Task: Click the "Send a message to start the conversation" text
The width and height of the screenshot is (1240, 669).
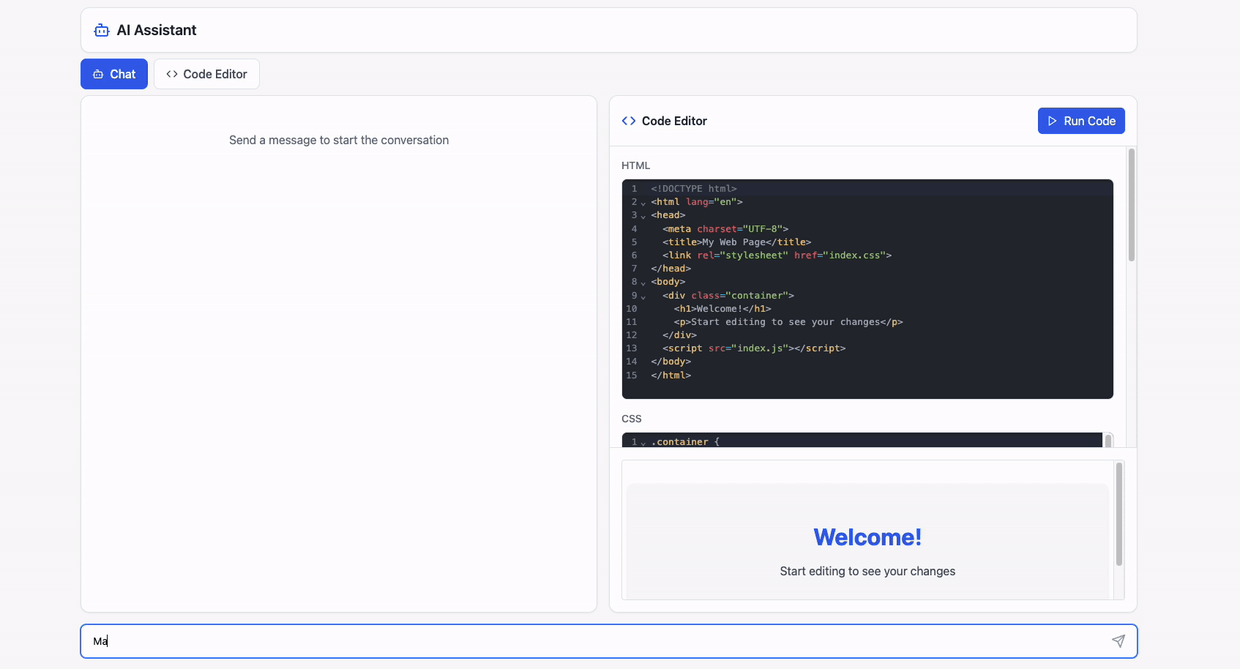Action: 339,140
